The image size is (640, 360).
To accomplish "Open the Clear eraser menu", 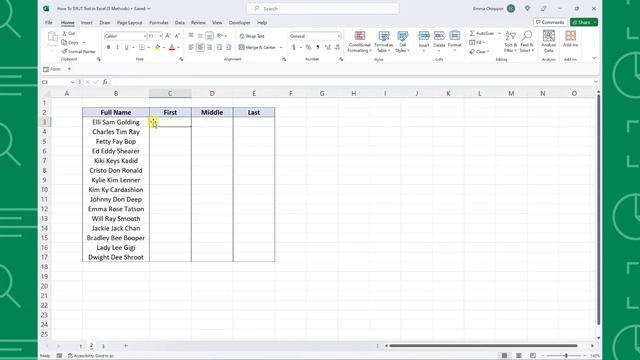I will [479, 52].
